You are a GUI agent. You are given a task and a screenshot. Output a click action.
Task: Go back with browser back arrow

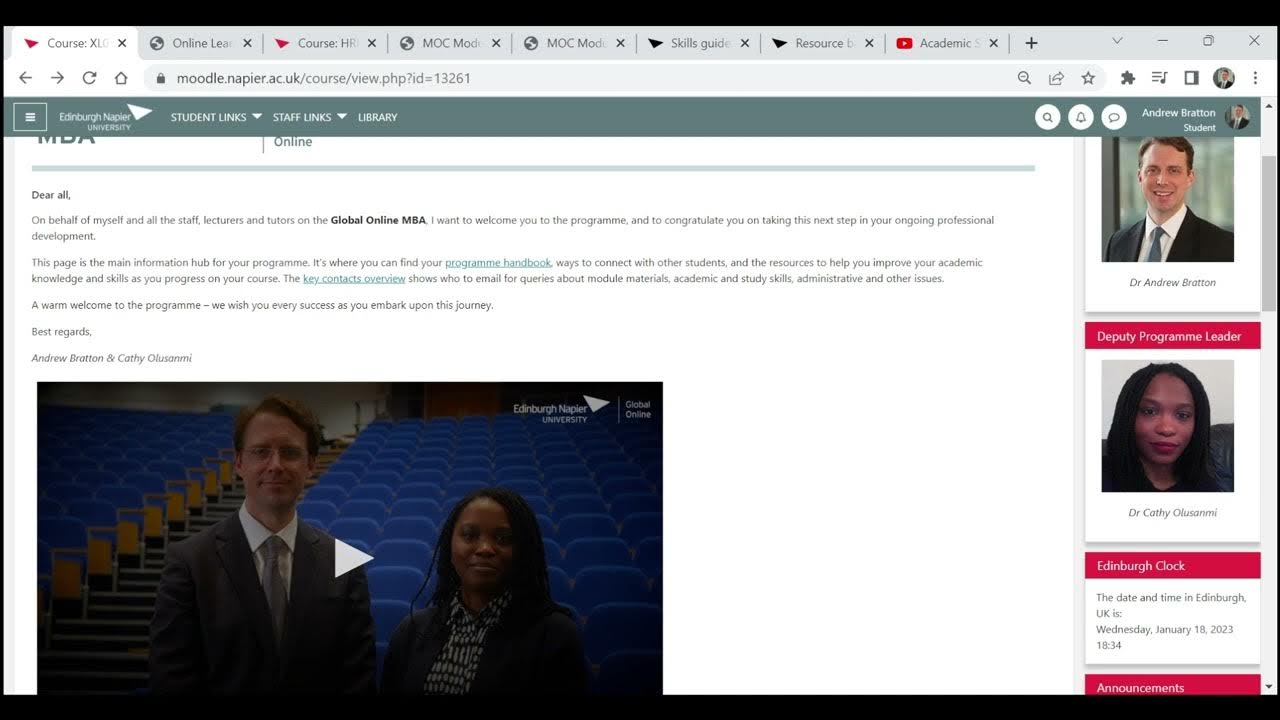[26, 78]
